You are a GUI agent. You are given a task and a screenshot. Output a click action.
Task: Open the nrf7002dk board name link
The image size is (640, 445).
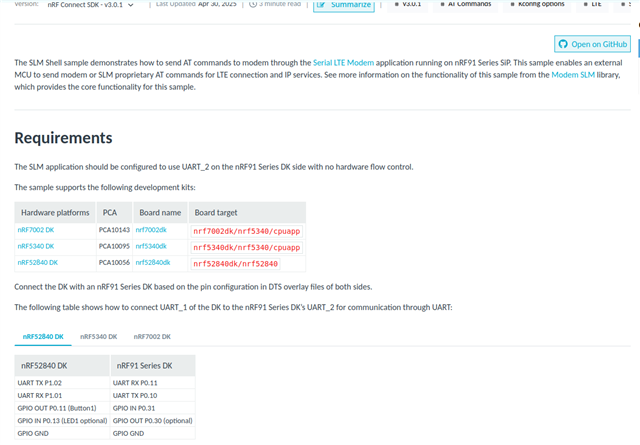[151, 230]
